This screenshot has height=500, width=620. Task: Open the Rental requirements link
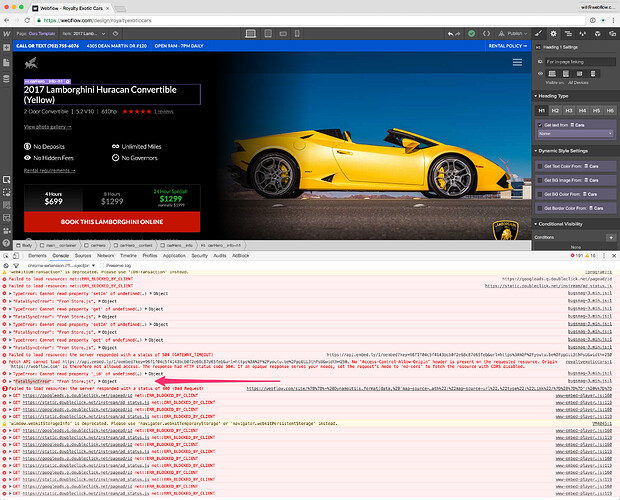coord(49,171)
